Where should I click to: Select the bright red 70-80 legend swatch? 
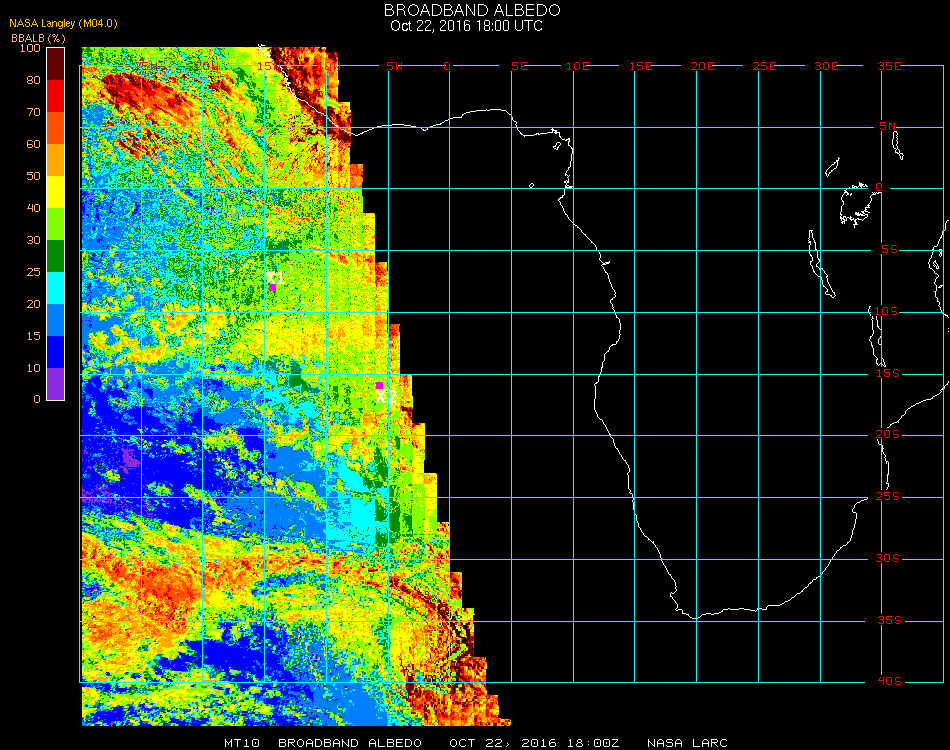(x=56, y=96)
